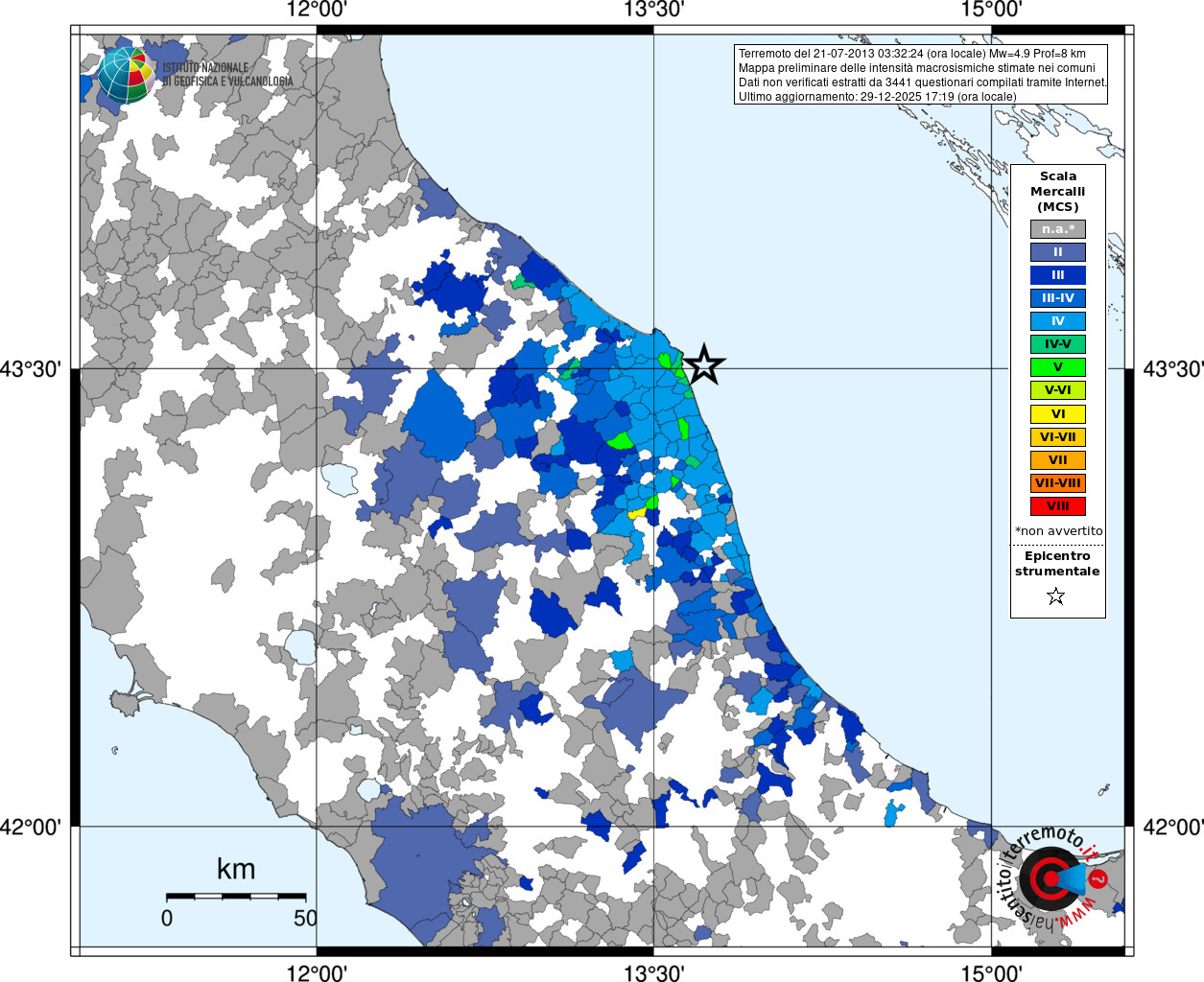Image resolution: width=1204 pixels, height=982 pixels.
Task: Select the intensity IV legend swatch
Action: (x=1058, y=321)
